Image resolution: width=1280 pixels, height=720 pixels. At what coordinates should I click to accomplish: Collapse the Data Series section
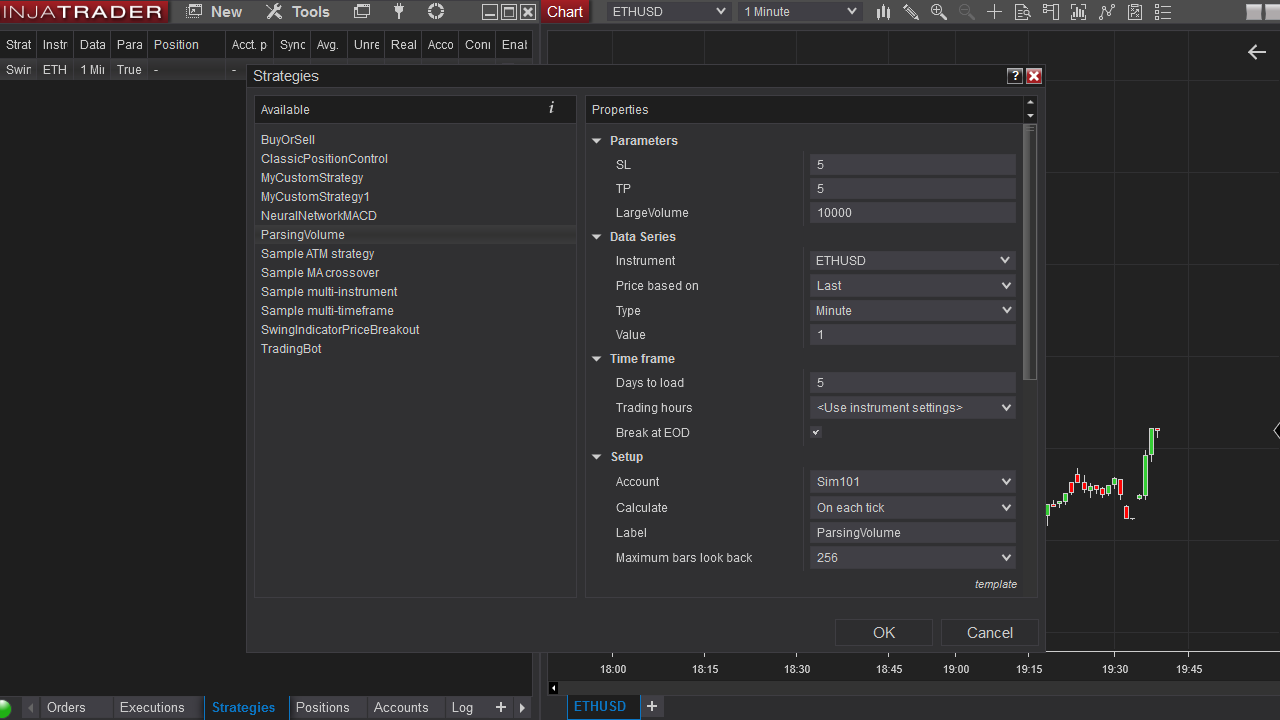[597, 237]
